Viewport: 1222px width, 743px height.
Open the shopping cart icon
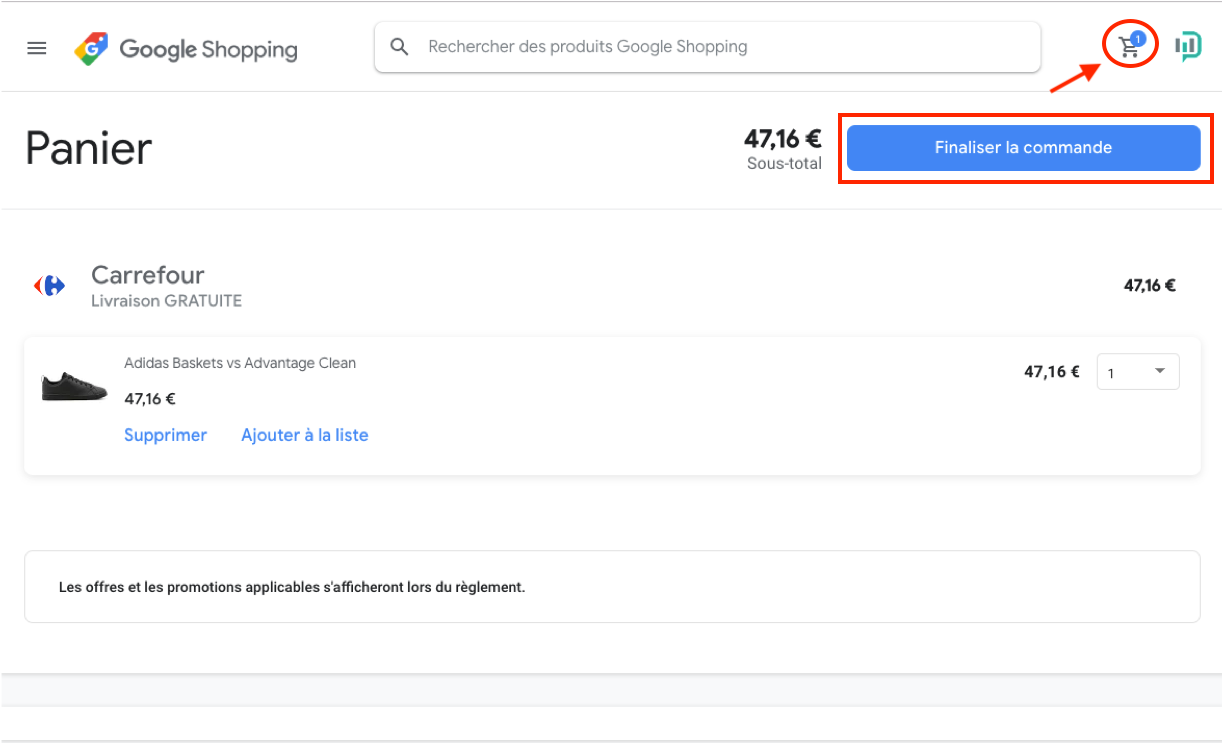(1131, 46)
